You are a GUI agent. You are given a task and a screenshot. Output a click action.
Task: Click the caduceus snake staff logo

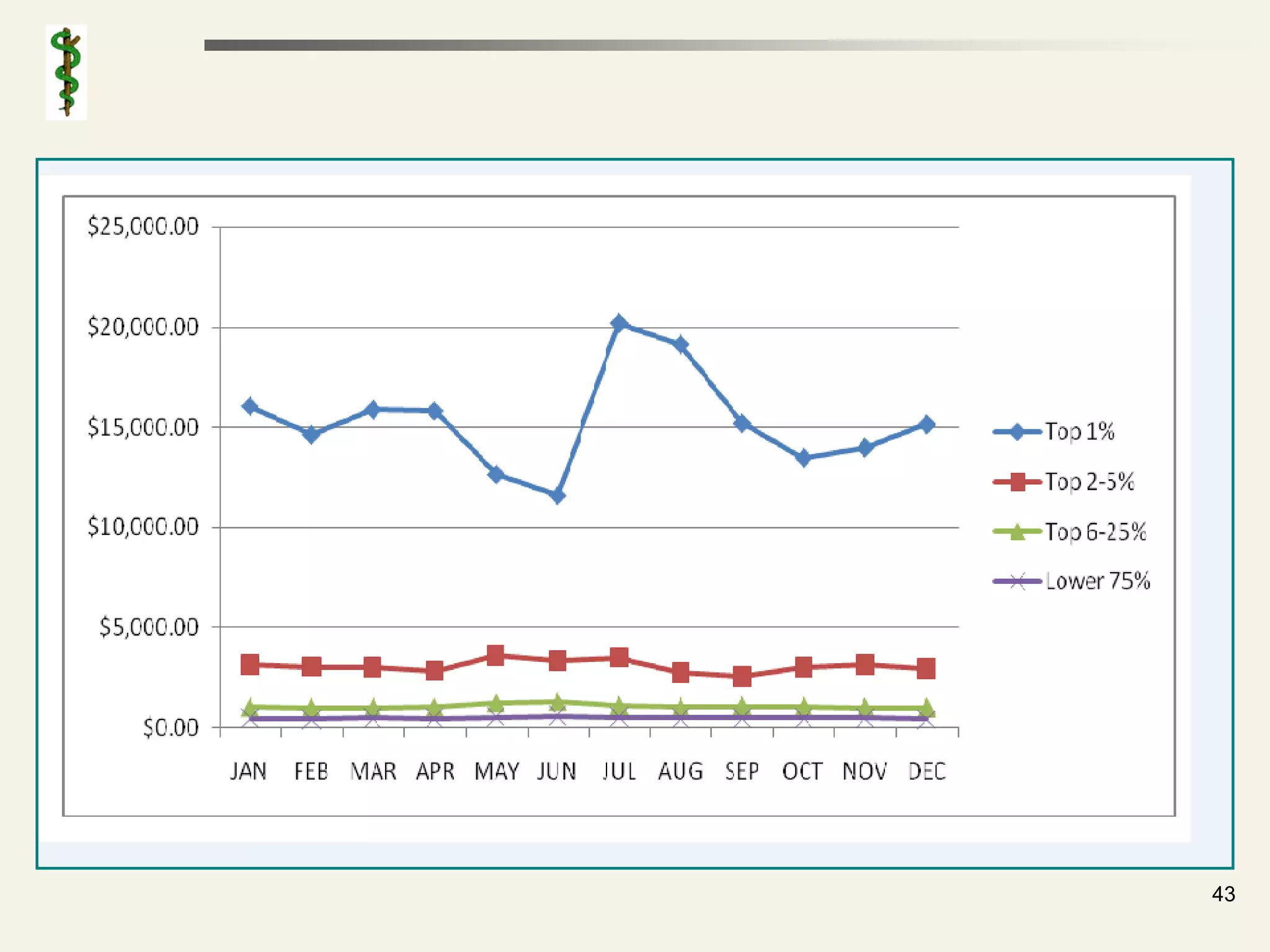pyautogui.click(x=66, y=73)
